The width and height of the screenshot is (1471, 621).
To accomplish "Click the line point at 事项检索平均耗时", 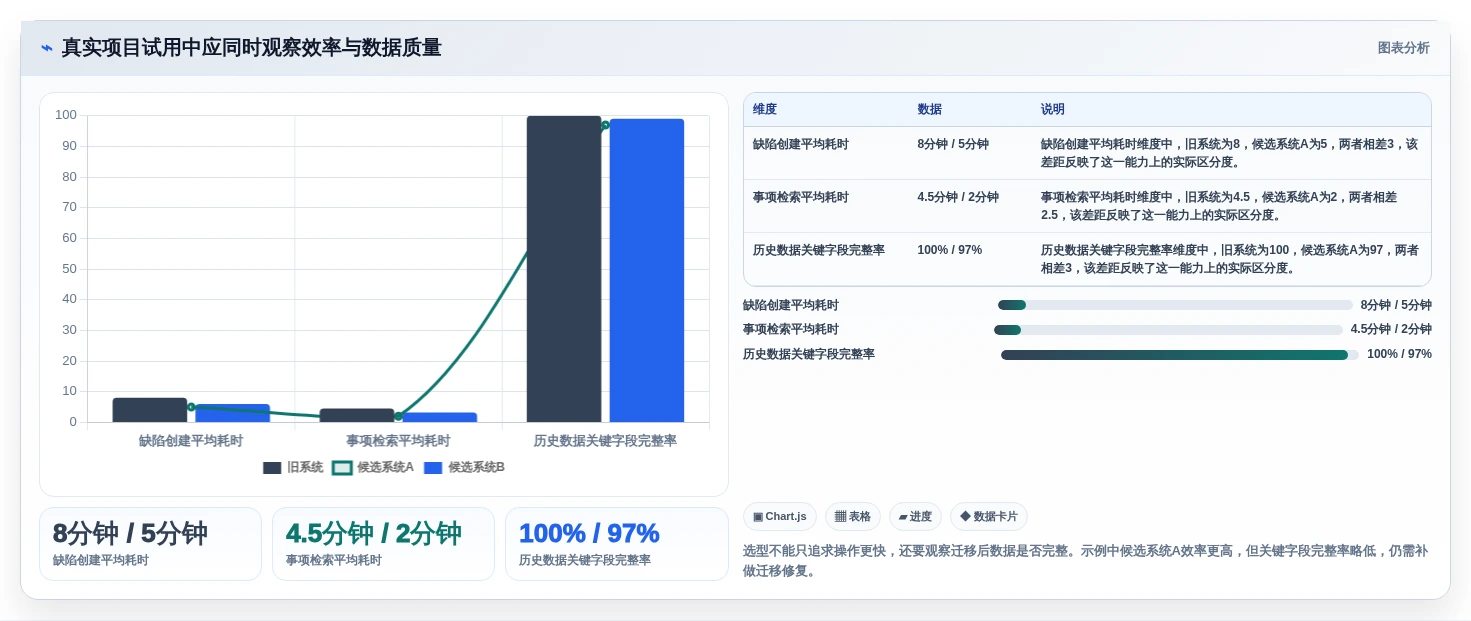I will (x=398, y=416).
